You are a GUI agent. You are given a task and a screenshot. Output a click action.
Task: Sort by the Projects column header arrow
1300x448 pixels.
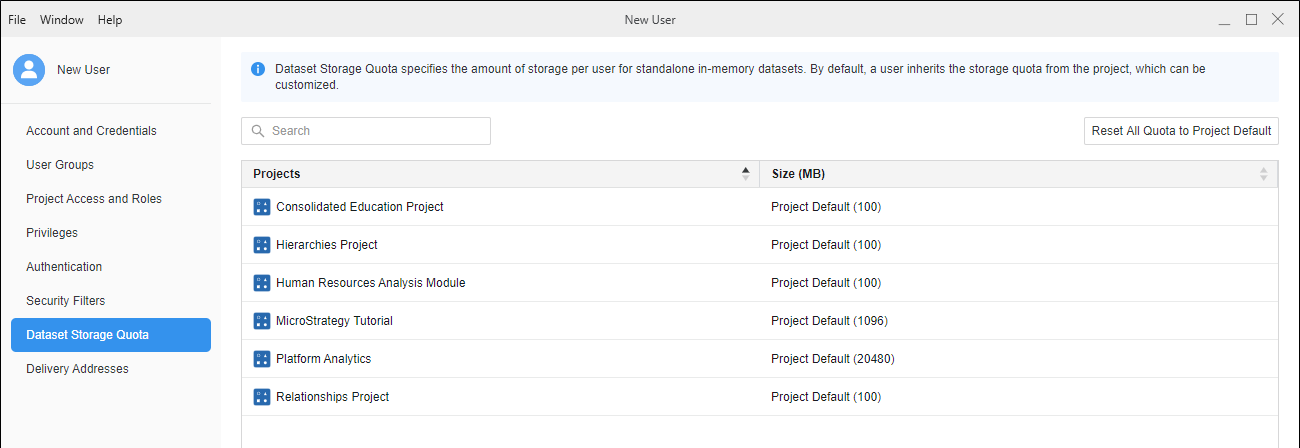tap(745, 174)
